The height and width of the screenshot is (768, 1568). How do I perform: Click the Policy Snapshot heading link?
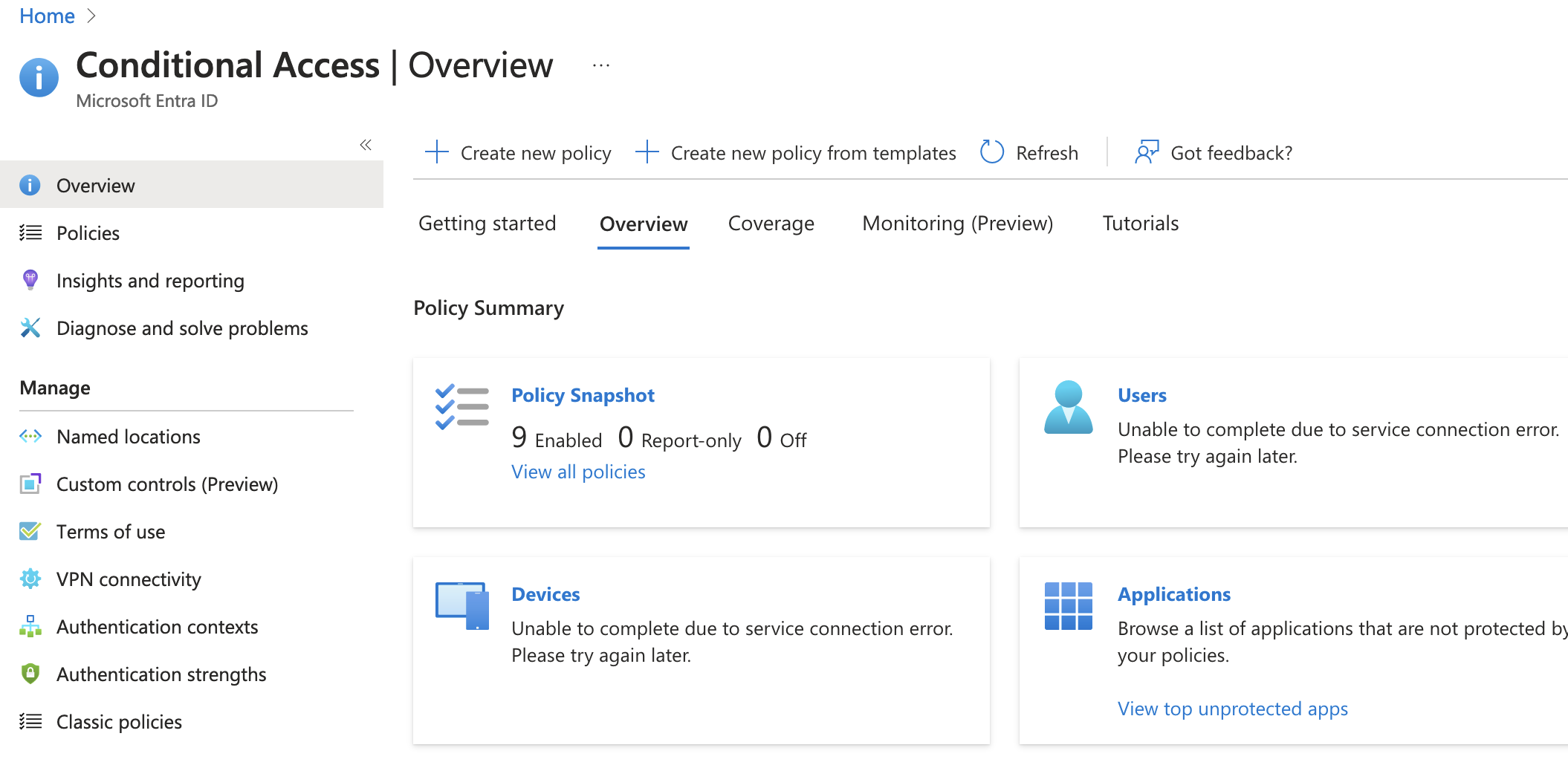583,395
